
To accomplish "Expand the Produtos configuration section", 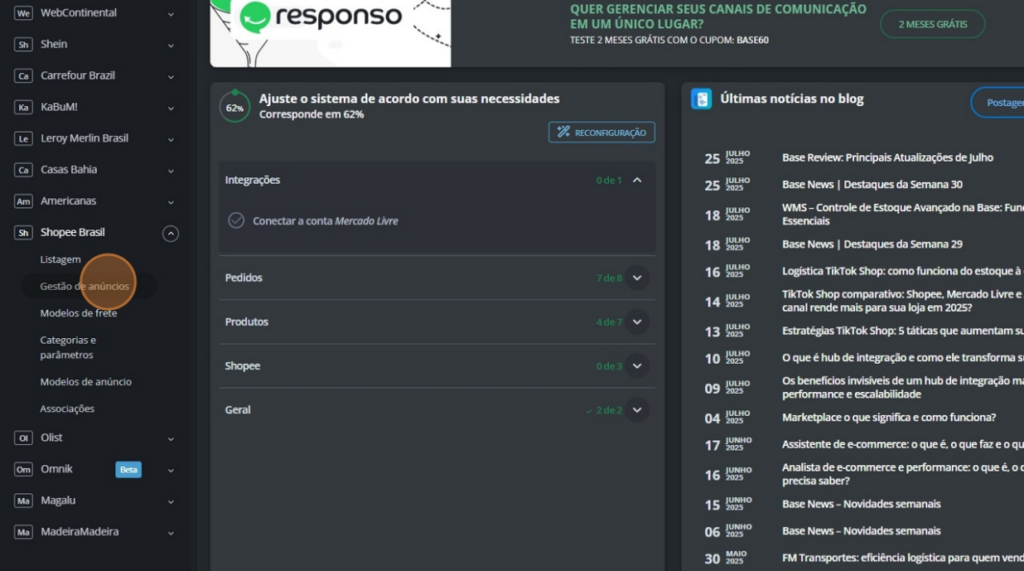I will (x=637, y=322).
